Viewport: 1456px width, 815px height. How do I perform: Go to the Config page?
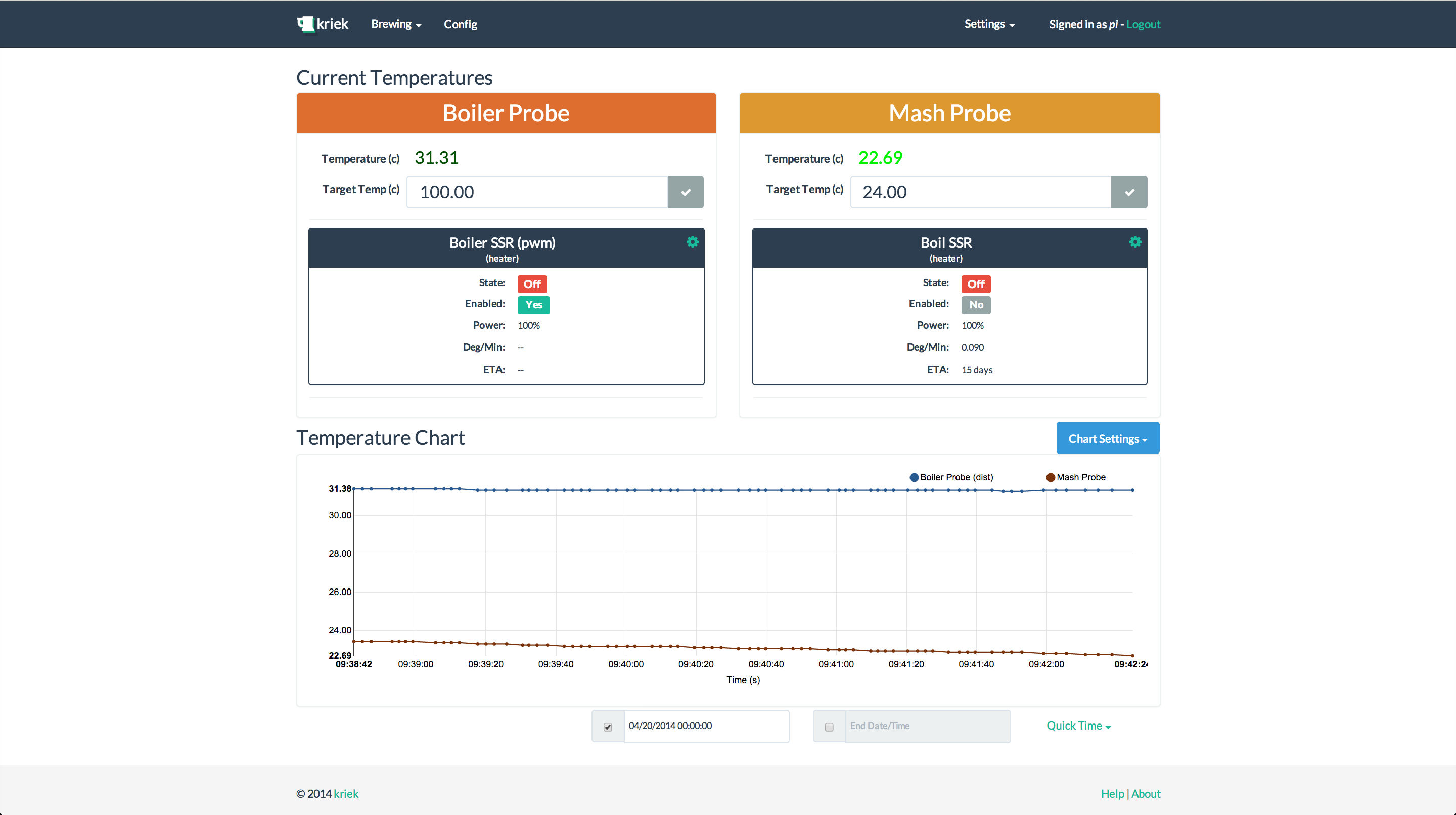[460, 24]
